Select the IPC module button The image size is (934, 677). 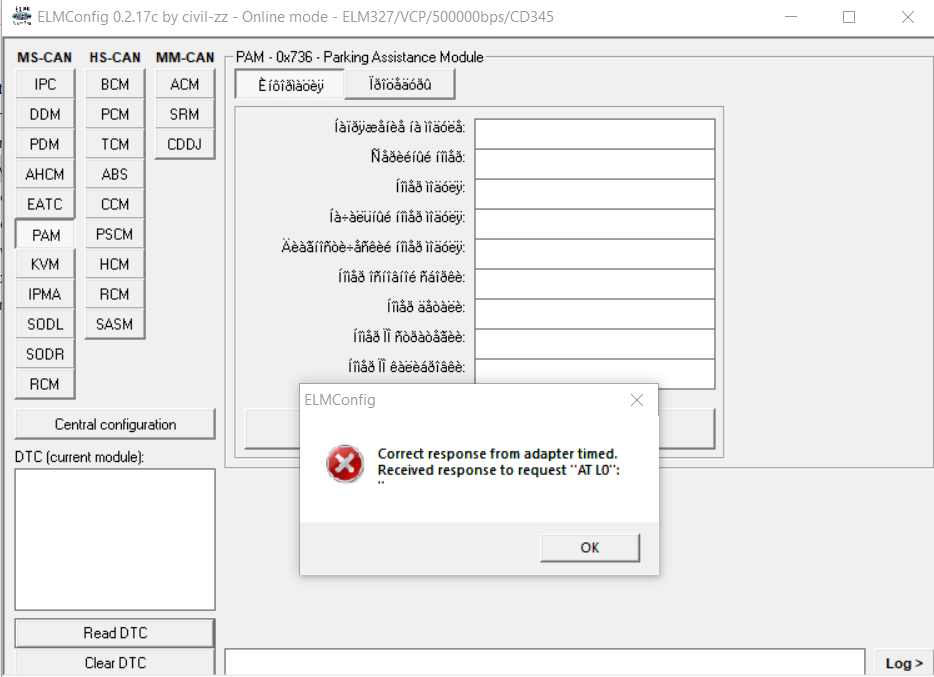[45, 85]
